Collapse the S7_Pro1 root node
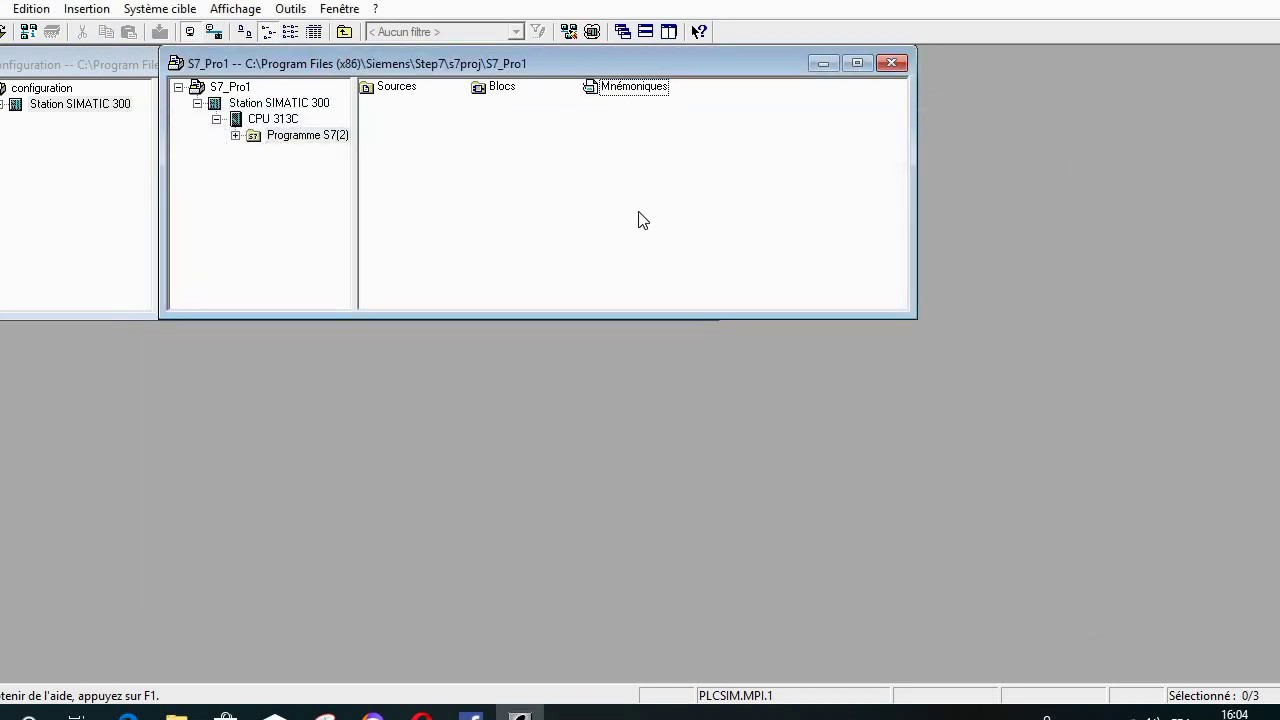 point(179,87)
